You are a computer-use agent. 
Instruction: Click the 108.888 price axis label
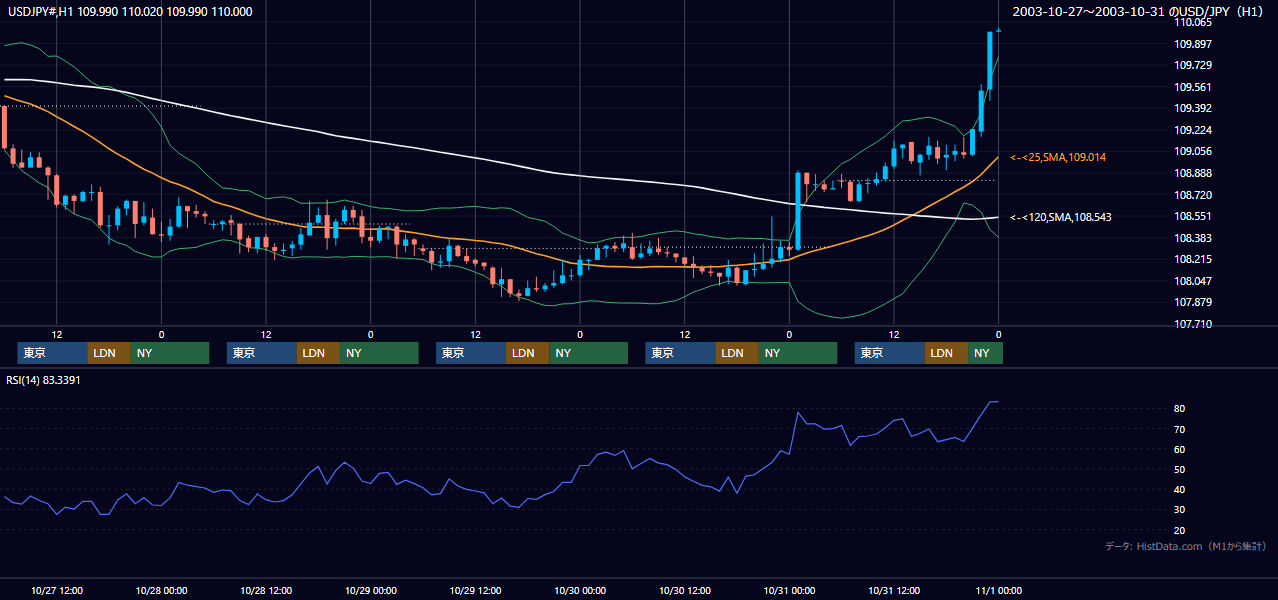coord(1193,173)
